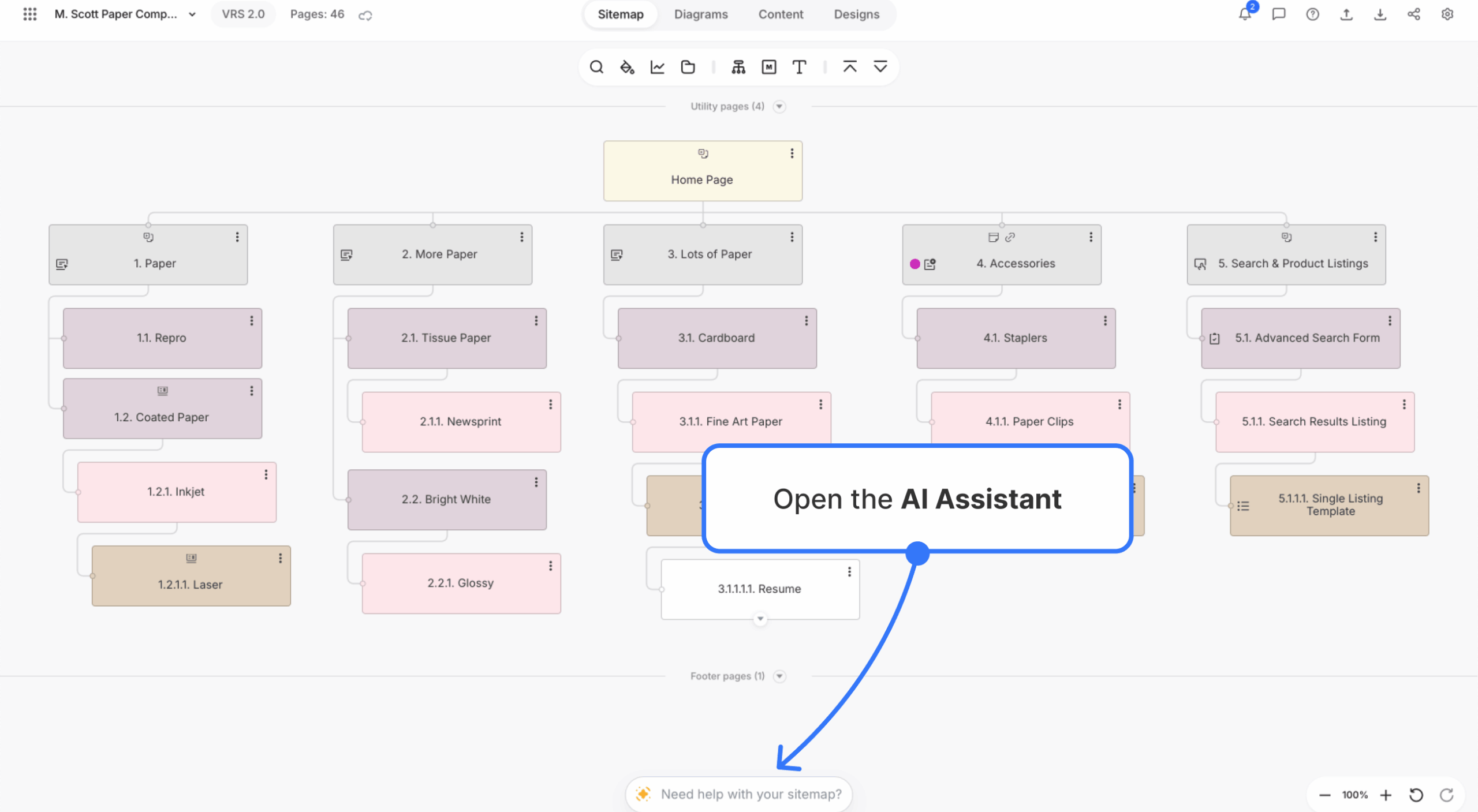This screenshot has width=1478, height=812.
Task: Click the undo icon
Action: (1416, 795)
